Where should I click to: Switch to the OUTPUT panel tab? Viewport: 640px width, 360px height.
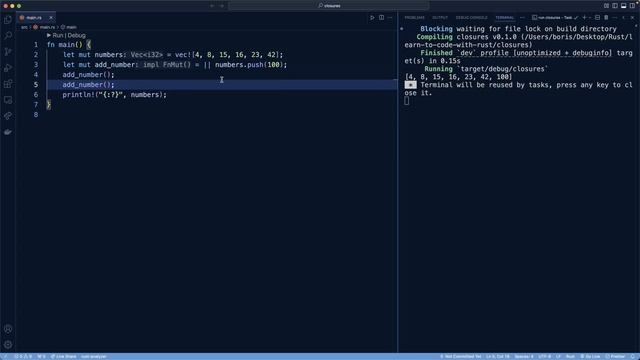[x=440, y=18]
